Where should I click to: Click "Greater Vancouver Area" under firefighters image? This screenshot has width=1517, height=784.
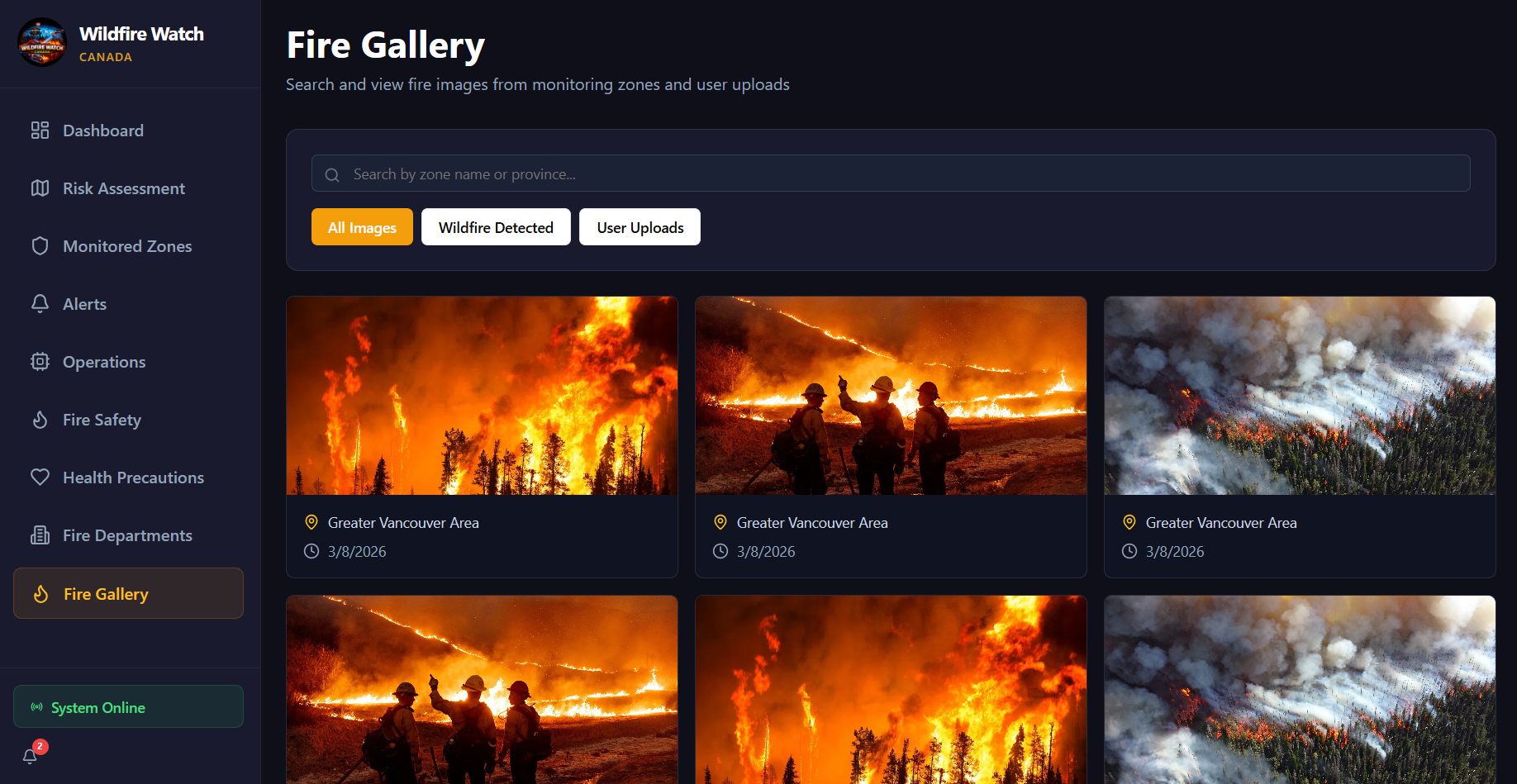click(812, 523)
